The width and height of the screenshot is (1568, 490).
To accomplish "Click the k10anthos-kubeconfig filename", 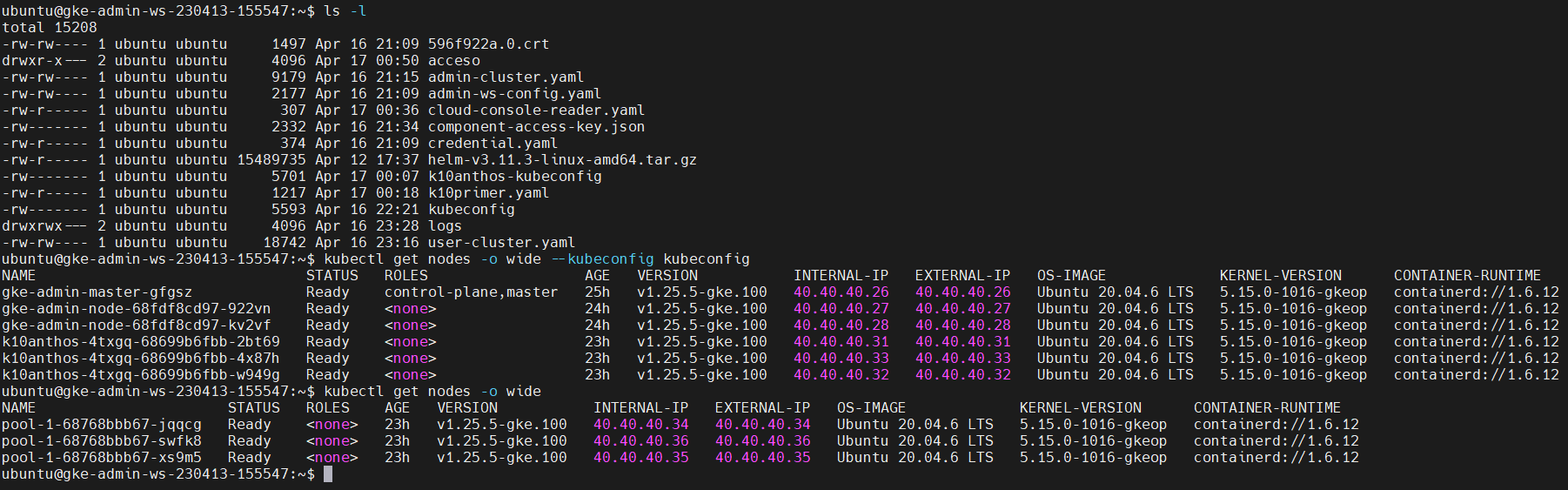I will point(514,177).
